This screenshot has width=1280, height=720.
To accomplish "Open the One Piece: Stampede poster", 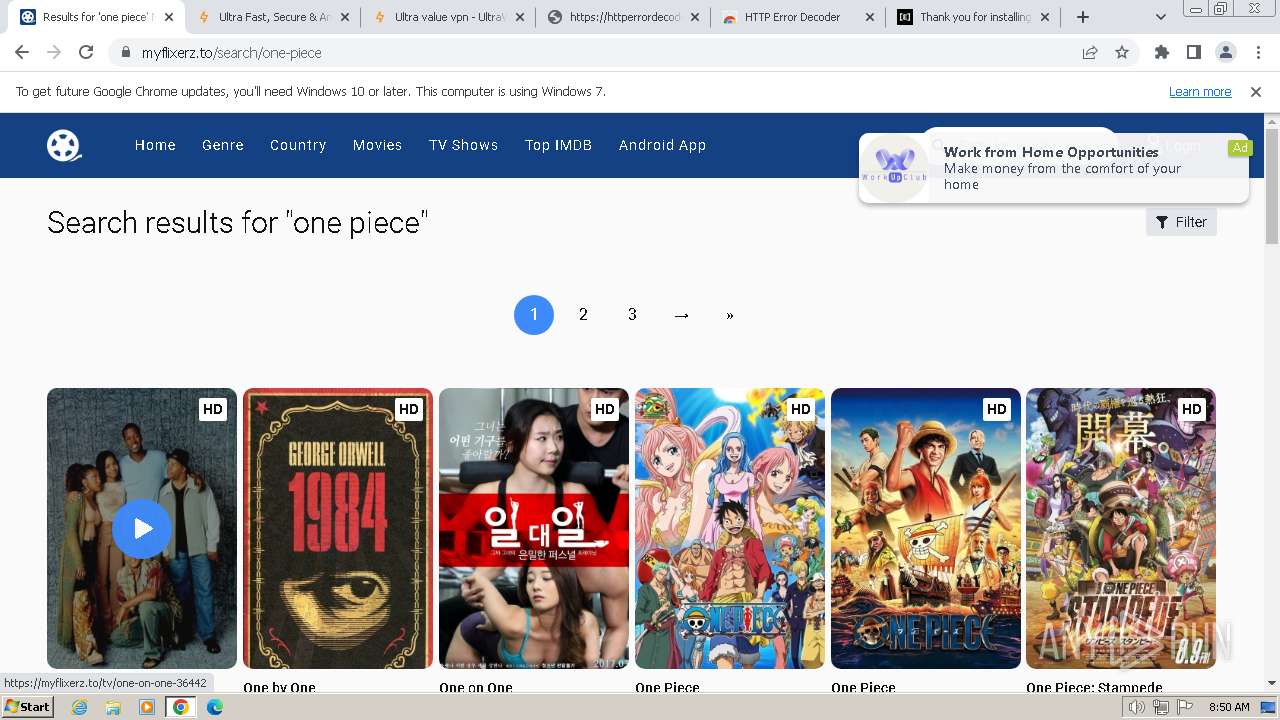I will [x=1121, y=528].
